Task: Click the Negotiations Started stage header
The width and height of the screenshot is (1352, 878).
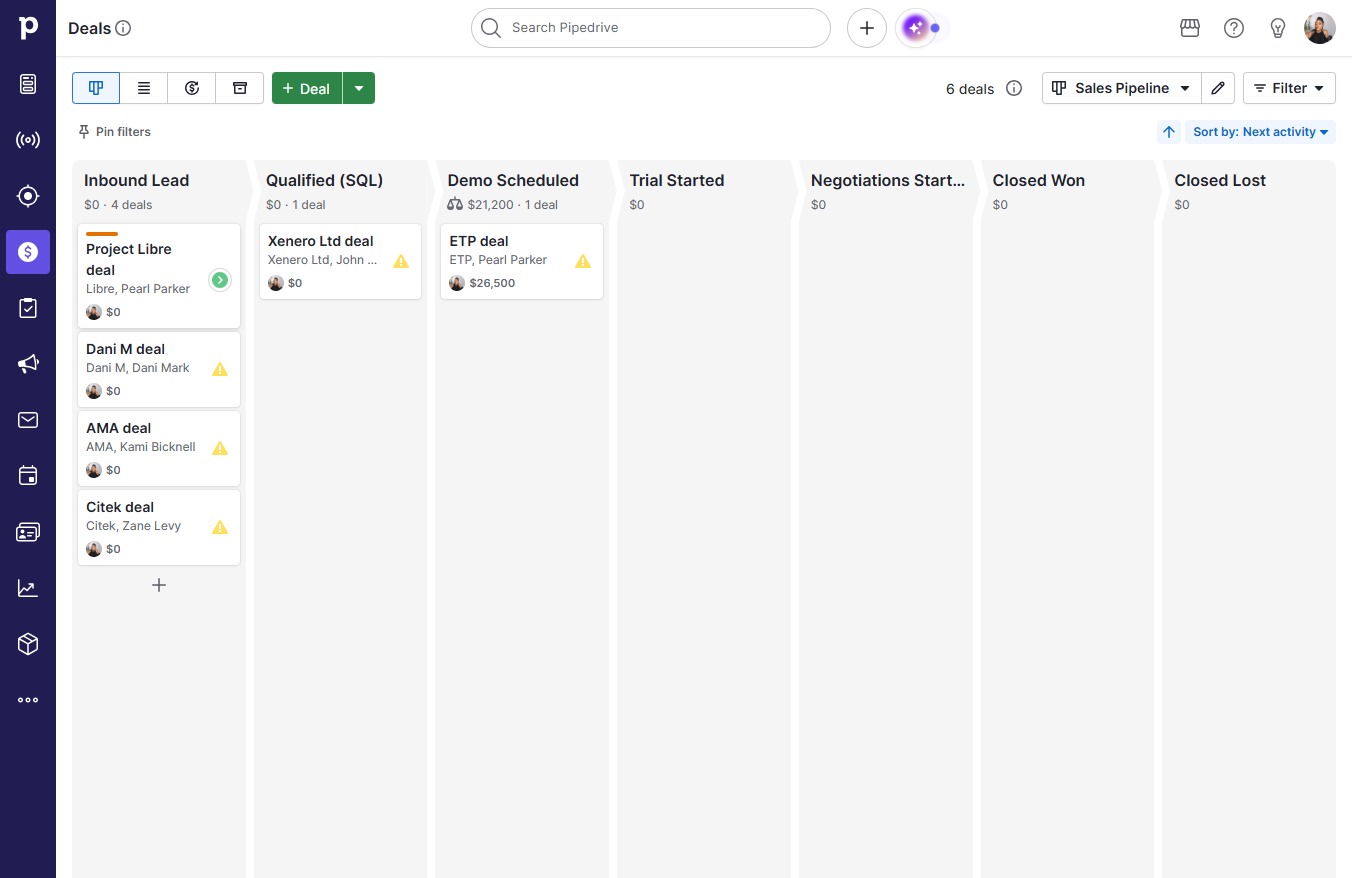Action: tap(888, 180)
